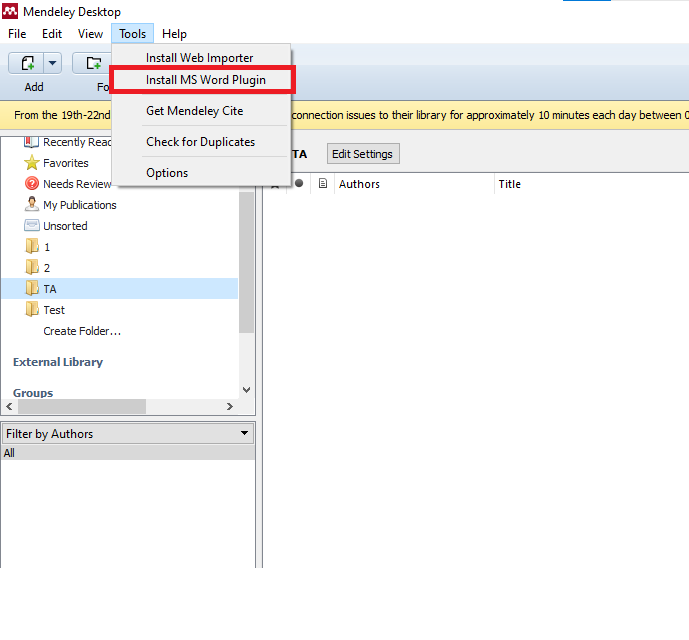Select All in the authors filter
Viewport: 689px width, 640px height.
point(128,453)
